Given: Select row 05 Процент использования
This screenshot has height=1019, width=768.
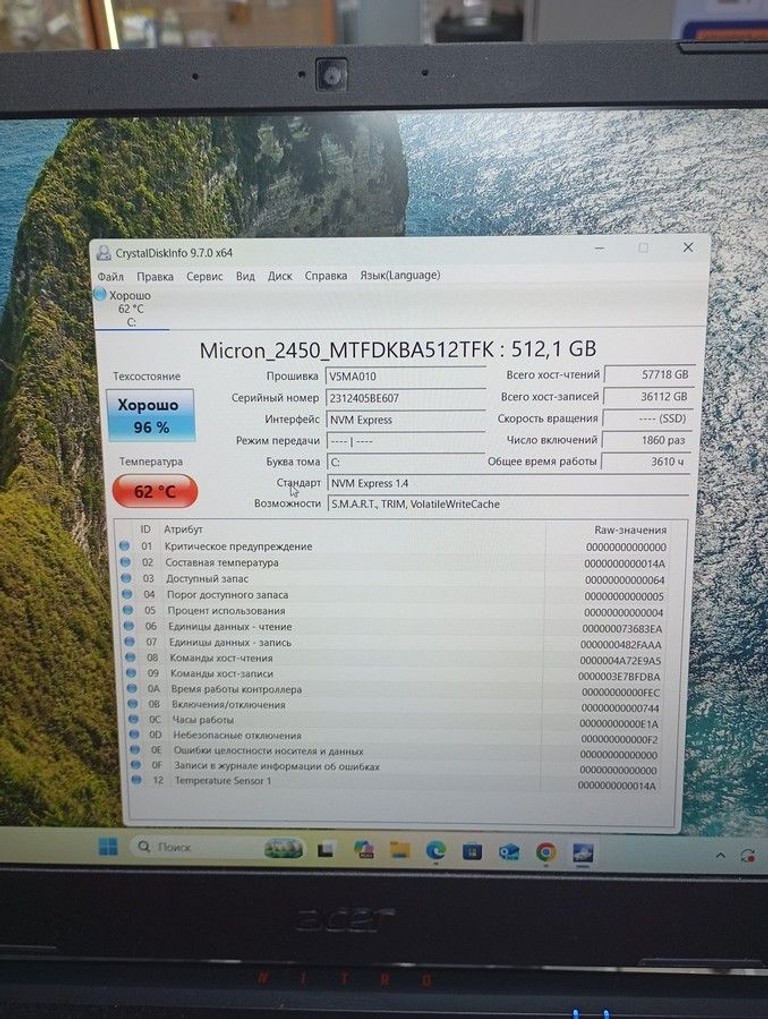Looking at the screenshot, I should coord(394,612).
